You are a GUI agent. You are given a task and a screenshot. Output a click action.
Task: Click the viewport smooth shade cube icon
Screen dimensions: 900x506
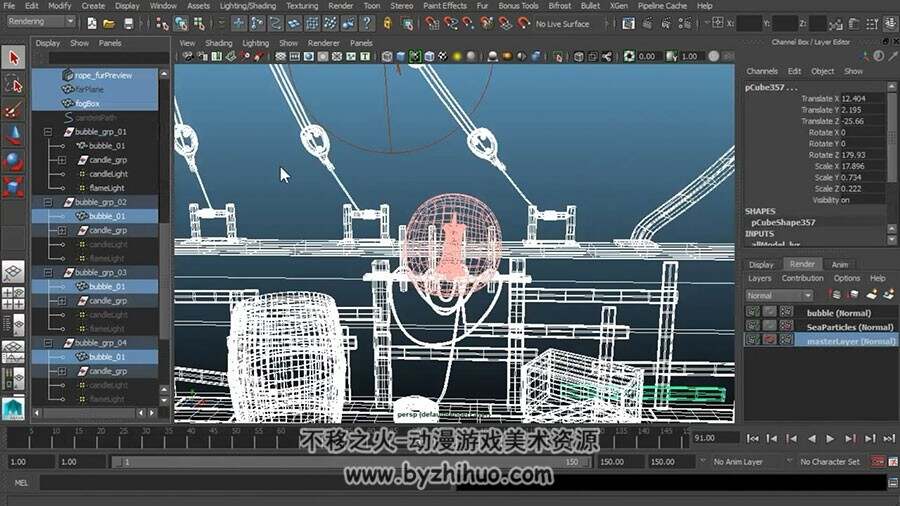[x=401, y=56]
